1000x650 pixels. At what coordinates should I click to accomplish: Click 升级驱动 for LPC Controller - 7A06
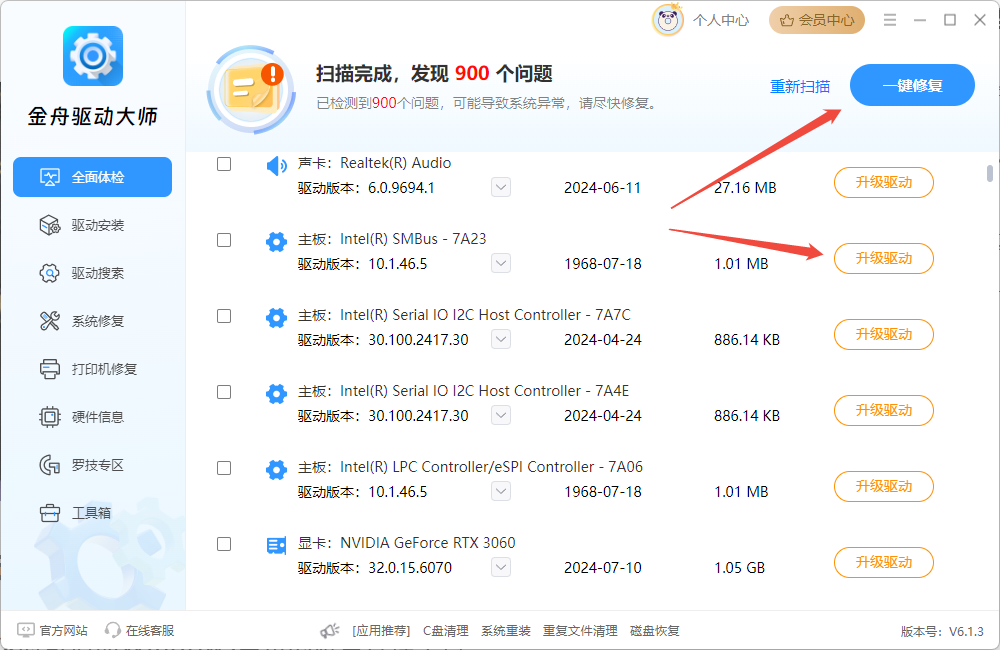[884, 486]
